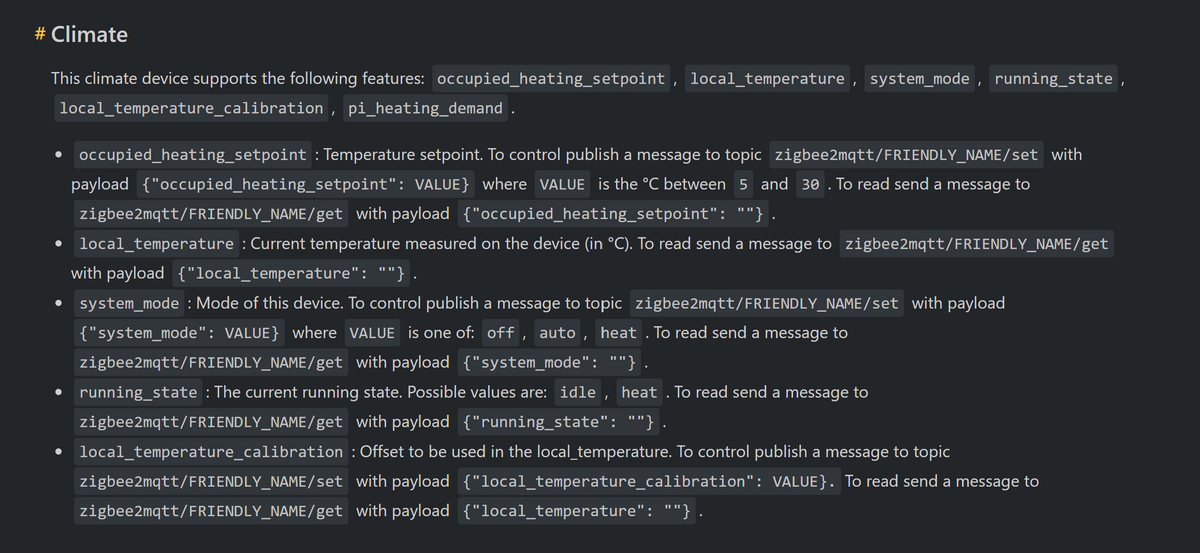This screenshot has width=1200, height=553.
Task: Click the # anchor link before Climate
Action: [39, 35]
